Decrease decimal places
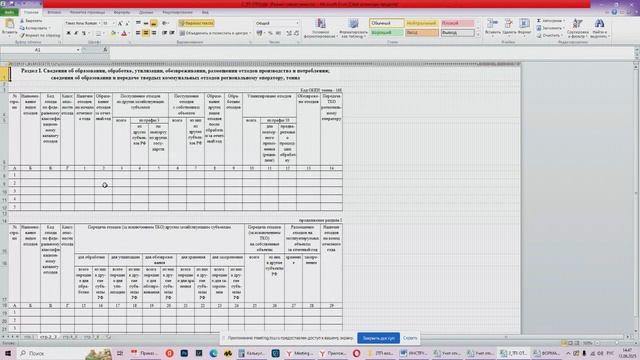Image resolution: width=640 pixels, height=360 pixels. pos(296,33)
